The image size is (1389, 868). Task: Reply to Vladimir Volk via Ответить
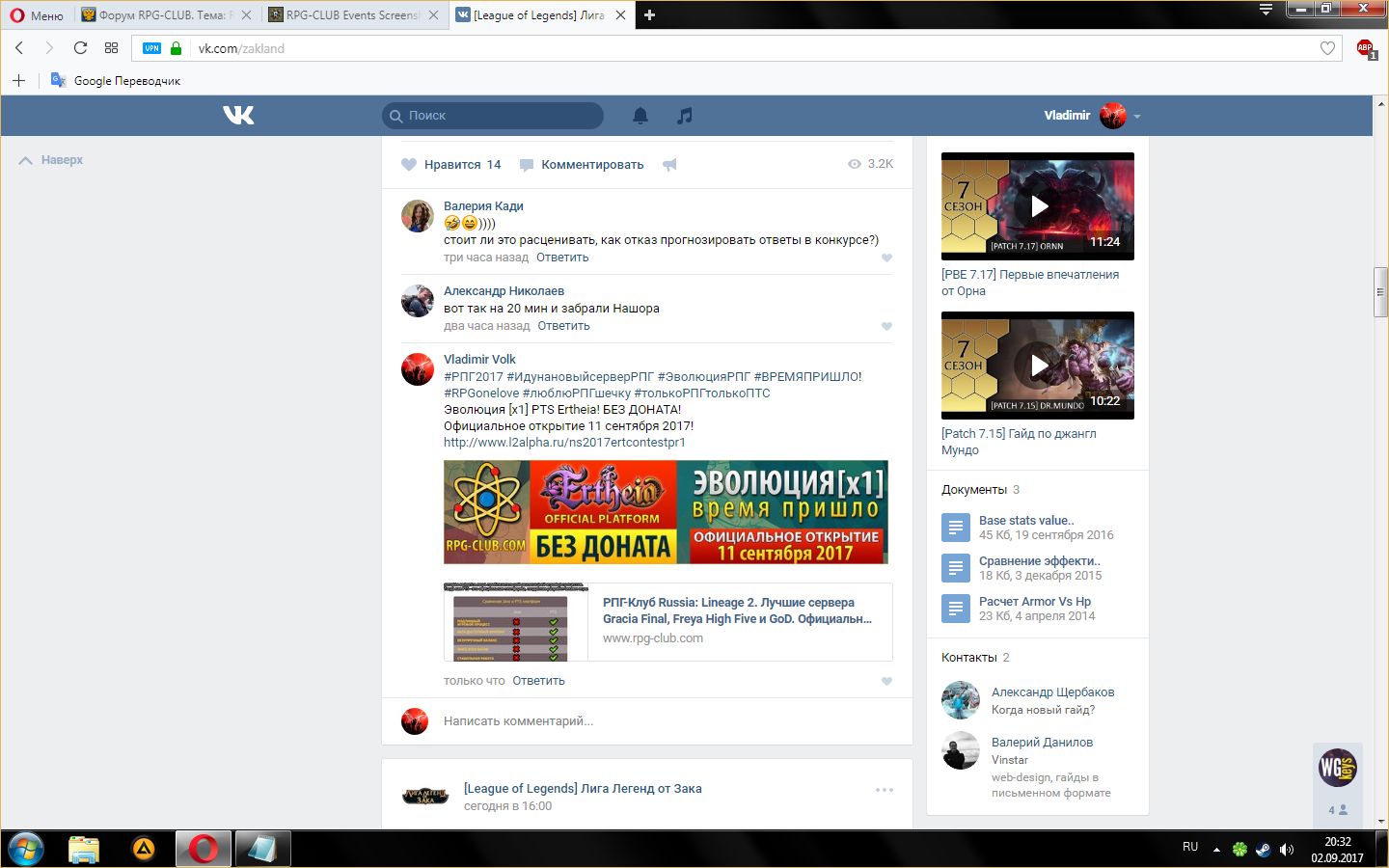coord(538,681)
